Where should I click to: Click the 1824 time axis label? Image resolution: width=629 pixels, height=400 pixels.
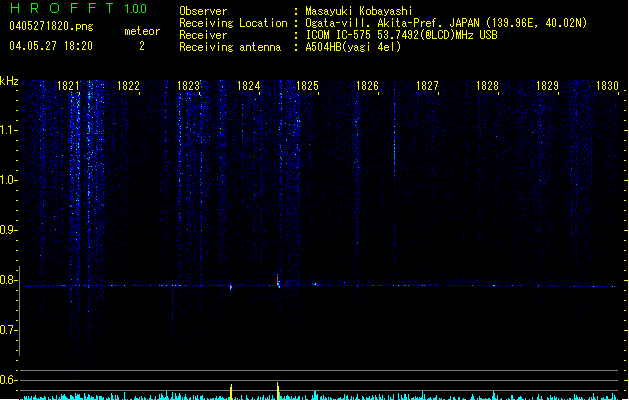tap(248, 86)
